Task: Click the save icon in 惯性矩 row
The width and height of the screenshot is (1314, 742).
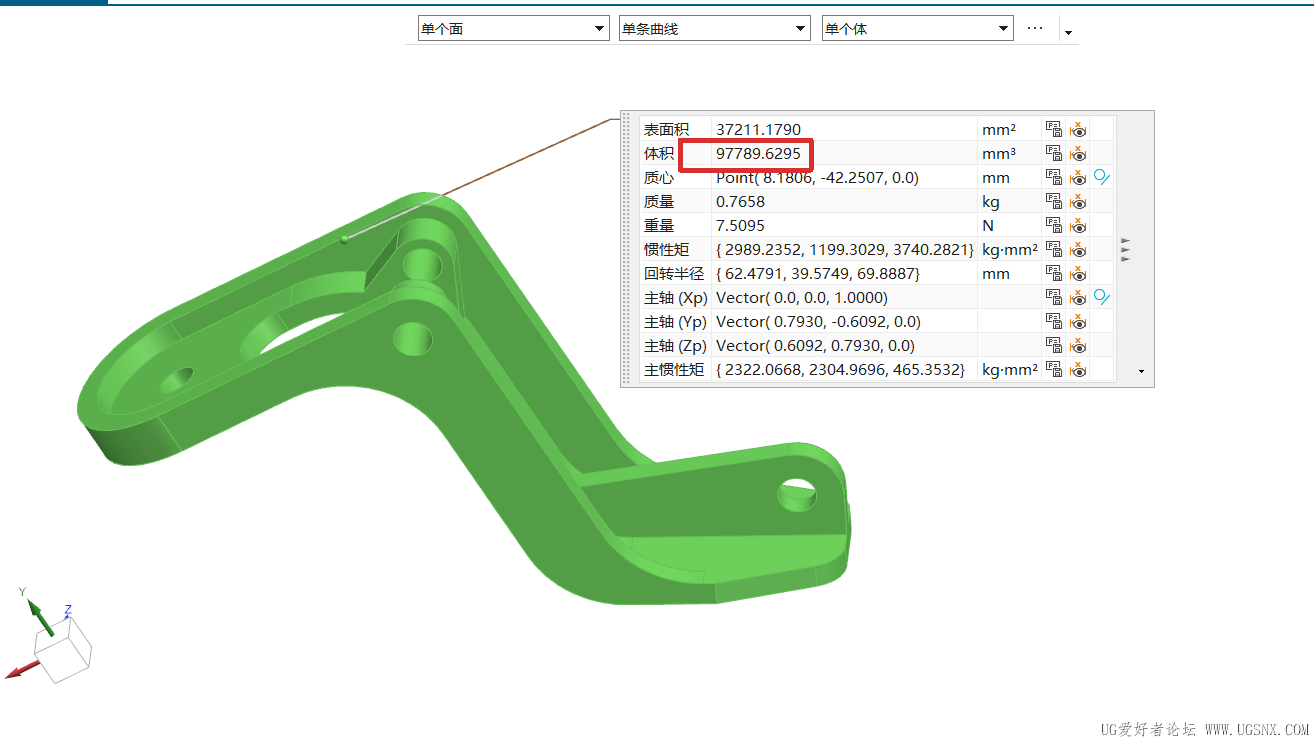Action: coord(1054,249)
